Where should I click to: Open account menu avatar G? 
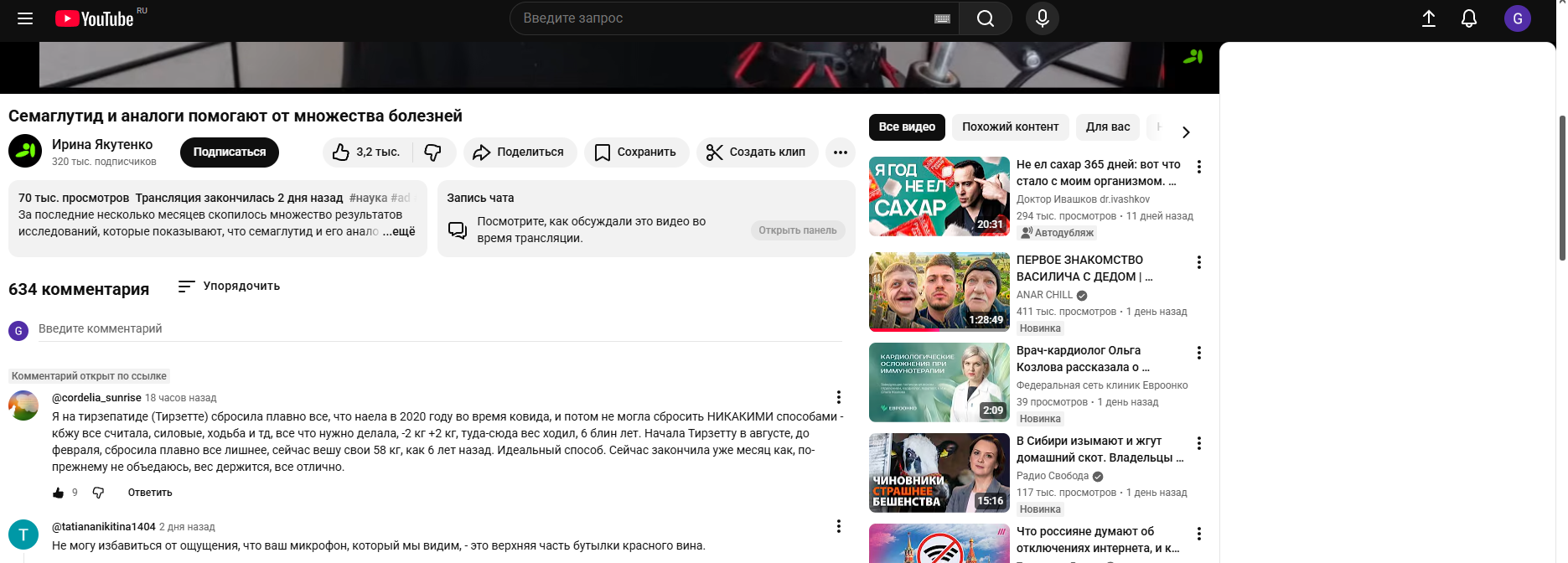click(x=1518, y=18)
